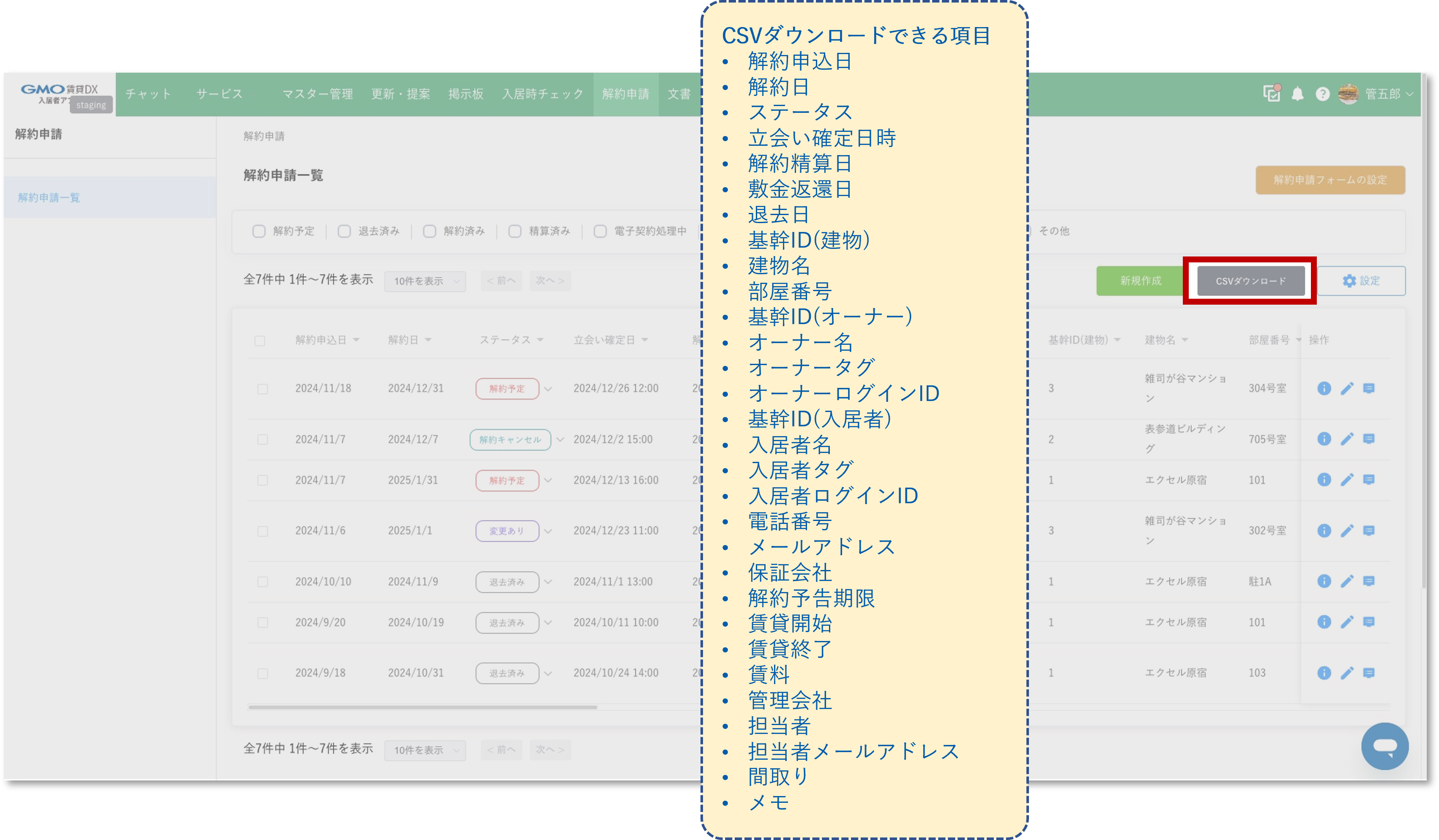The width and height of the screenshot is (1439, 840).
Task: Enable the 退去済み filter checkbox
Action: [x=344, y=231]
